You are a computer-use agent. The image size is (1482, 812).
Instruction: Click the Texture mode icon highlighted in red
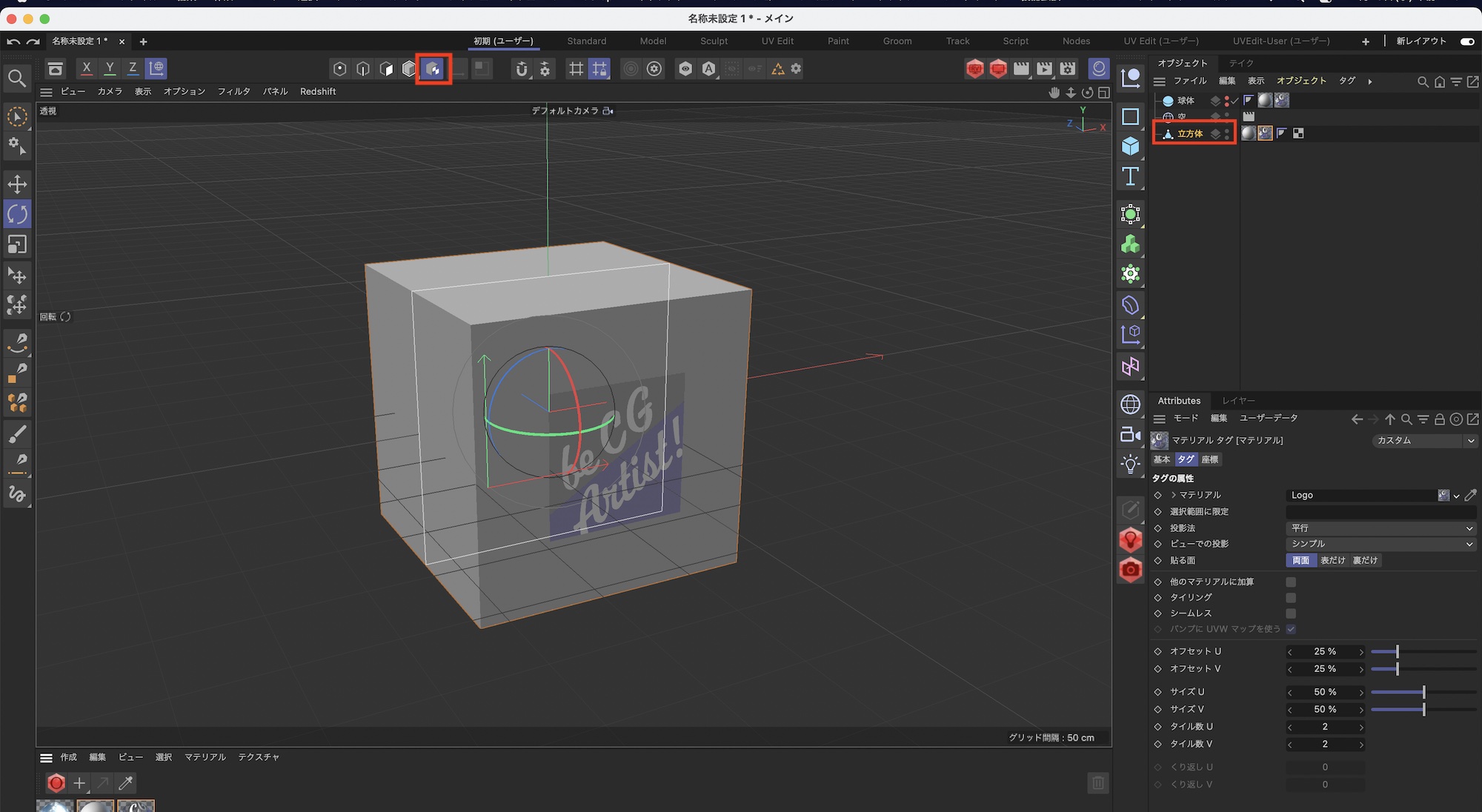pyautogui.click(x=433, y=69)
